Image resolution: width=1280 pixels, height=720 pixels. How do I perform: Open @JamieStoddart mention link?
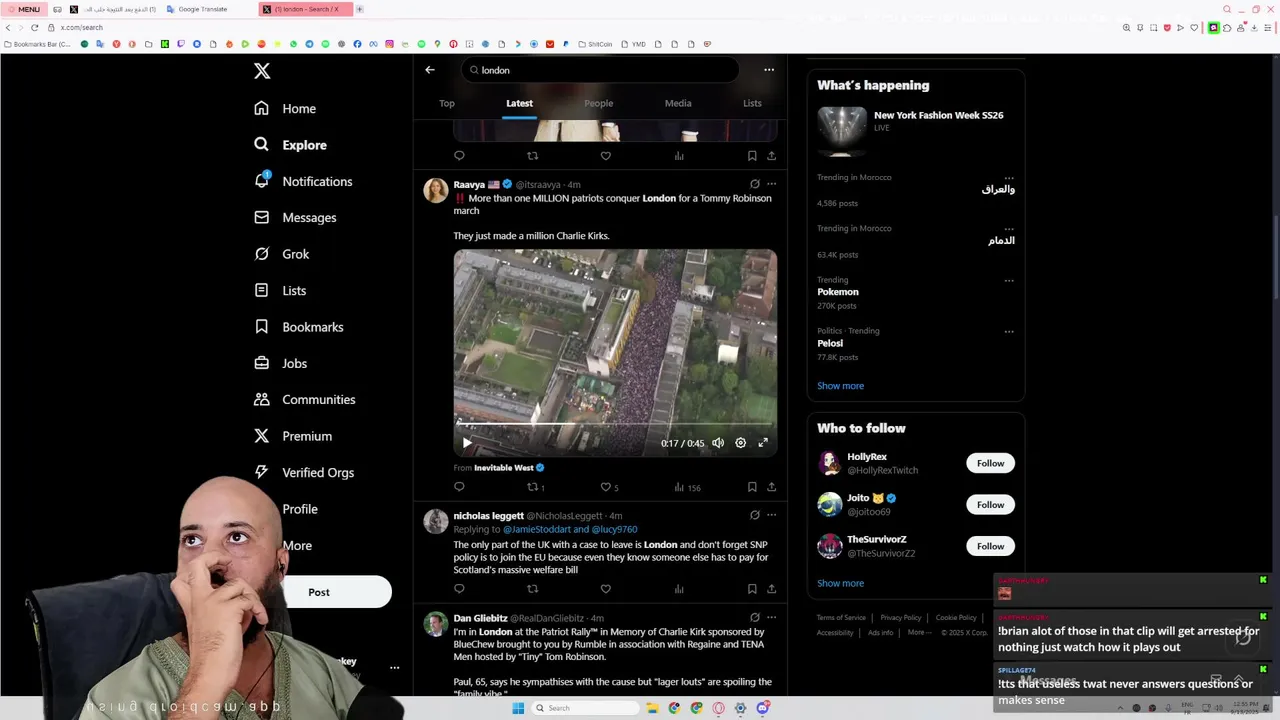tap(536, 529)
